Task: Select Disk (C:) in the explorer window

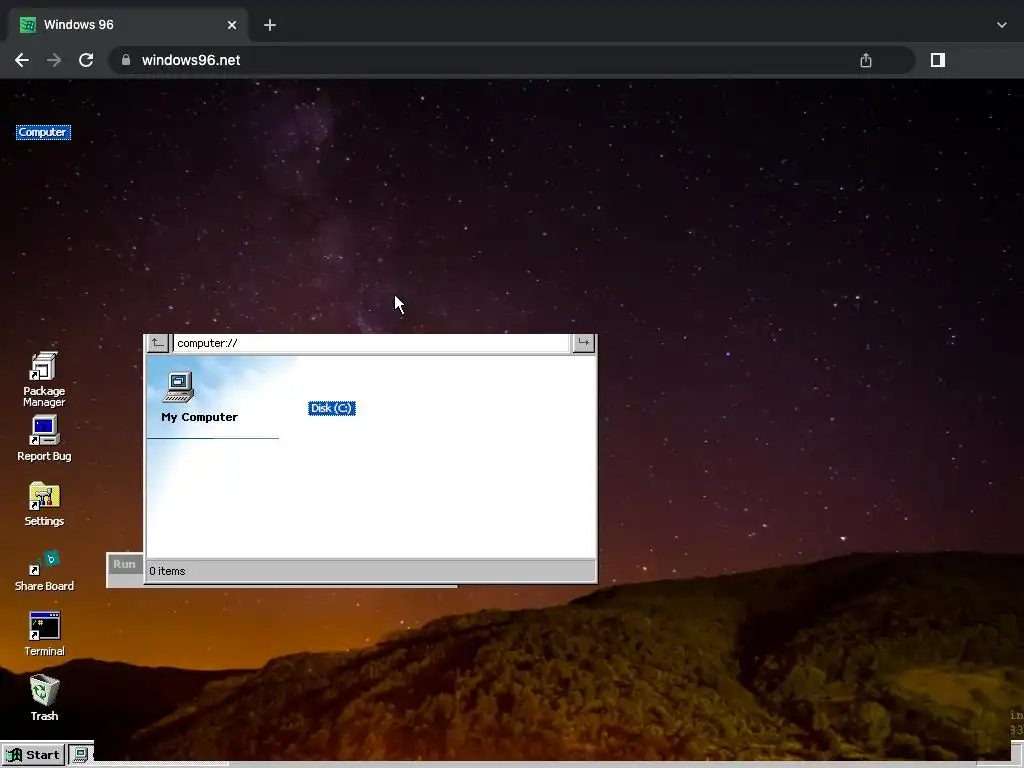Action: pos(332,408)
